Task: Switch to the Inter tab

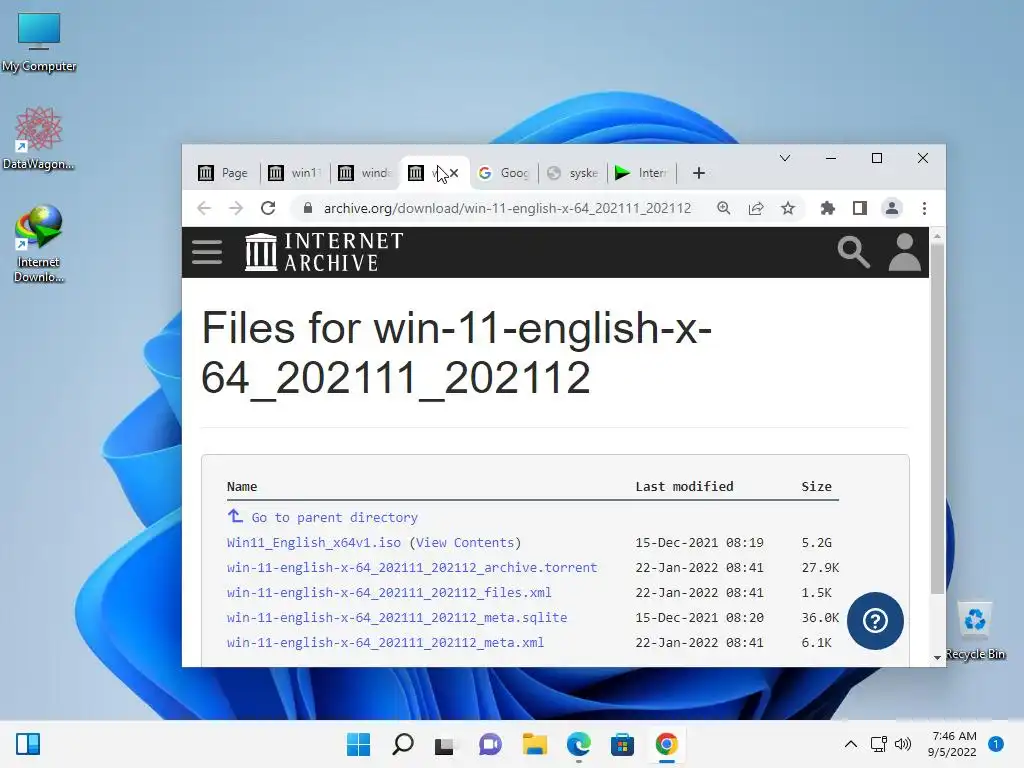Action: (x=641, y=173)
